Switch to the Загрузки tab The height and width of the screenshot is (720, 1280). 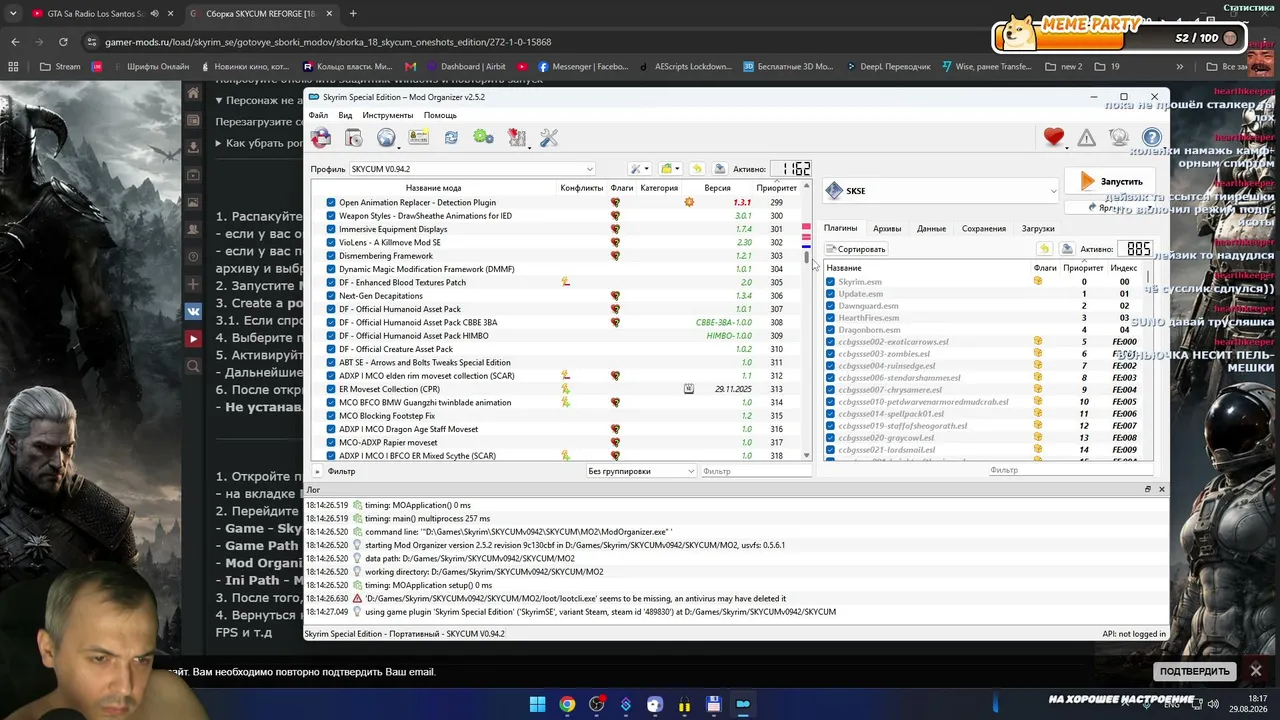1038,229
